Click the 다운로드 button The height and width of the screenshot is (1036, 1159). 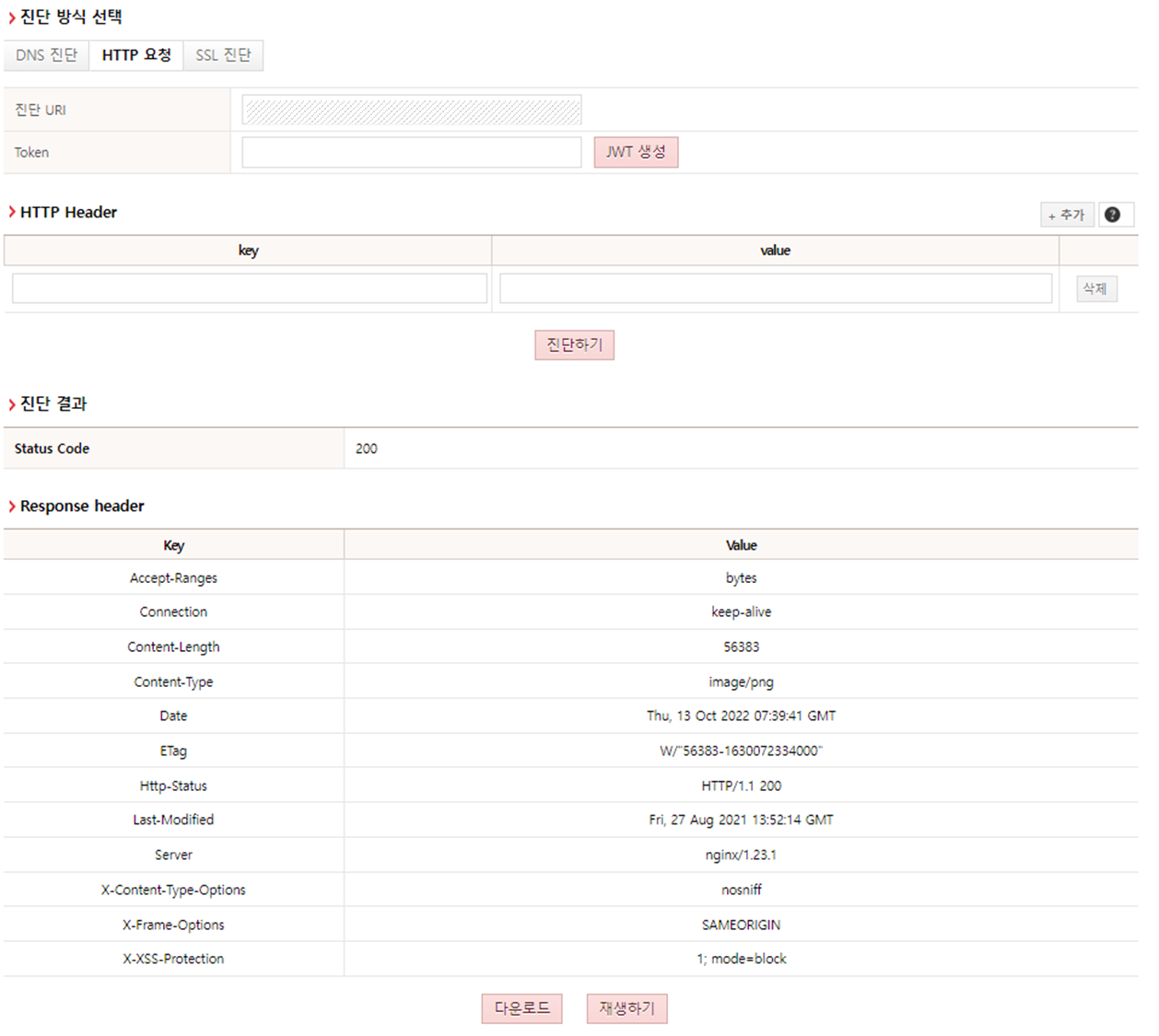tap(521, 1008)
